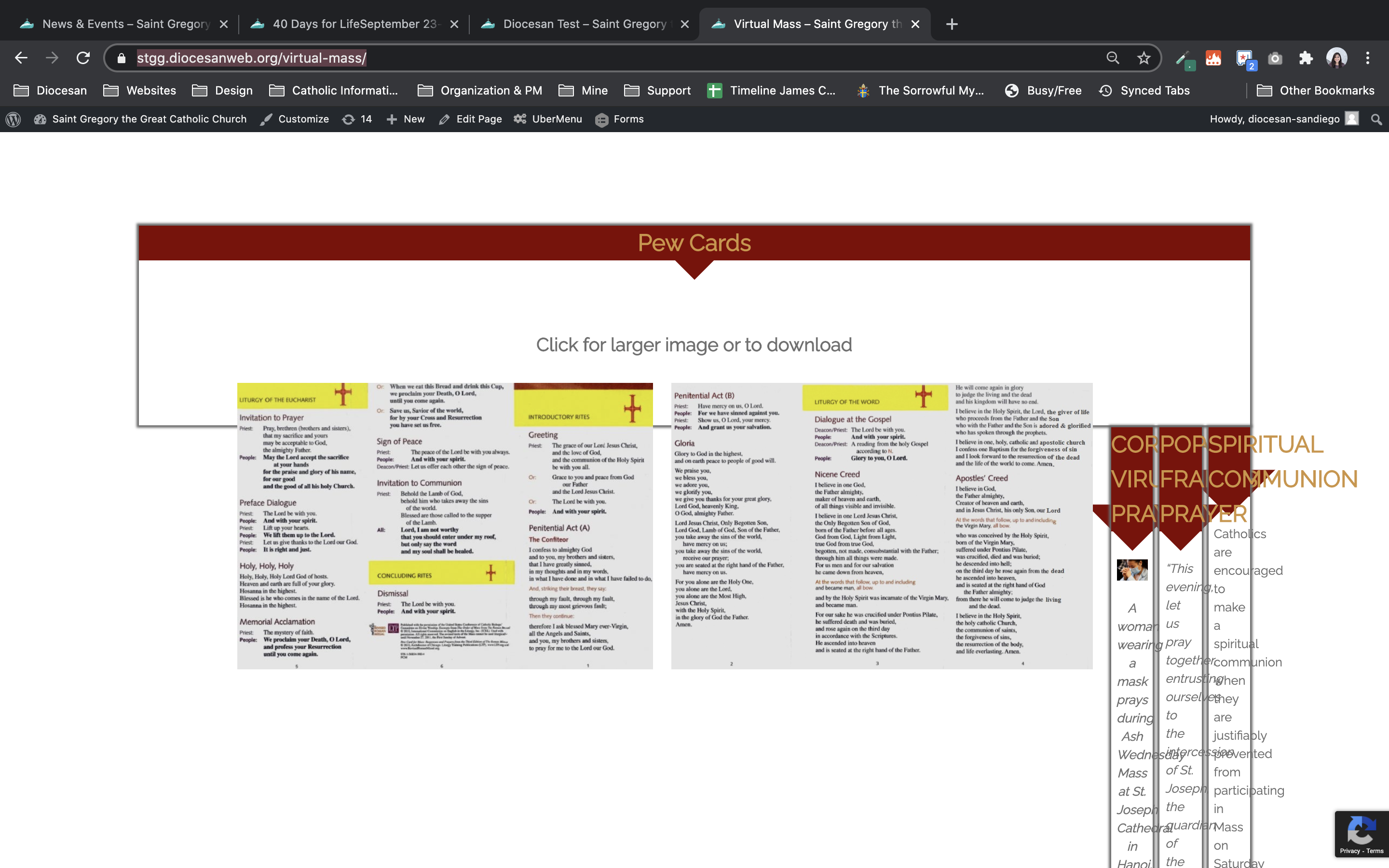
Task: Open admin bar search magnifier icon
Action: (x=1376, y=119)
